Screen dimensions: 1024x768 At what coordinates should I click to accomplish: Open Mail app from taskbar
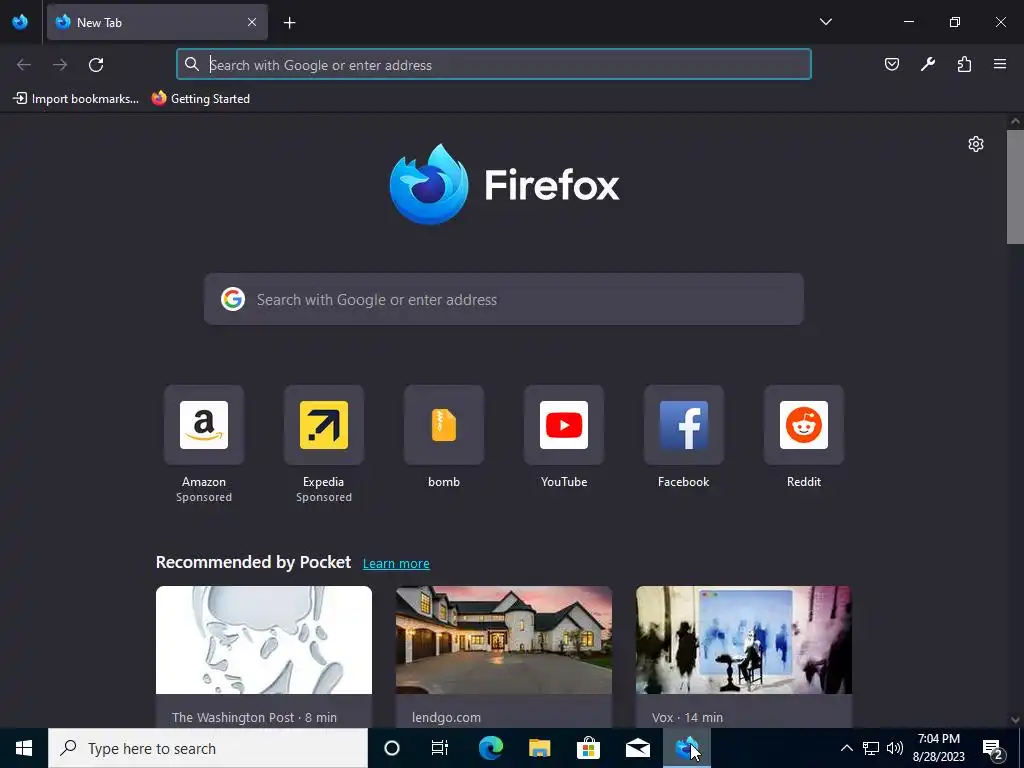point(637,748)
